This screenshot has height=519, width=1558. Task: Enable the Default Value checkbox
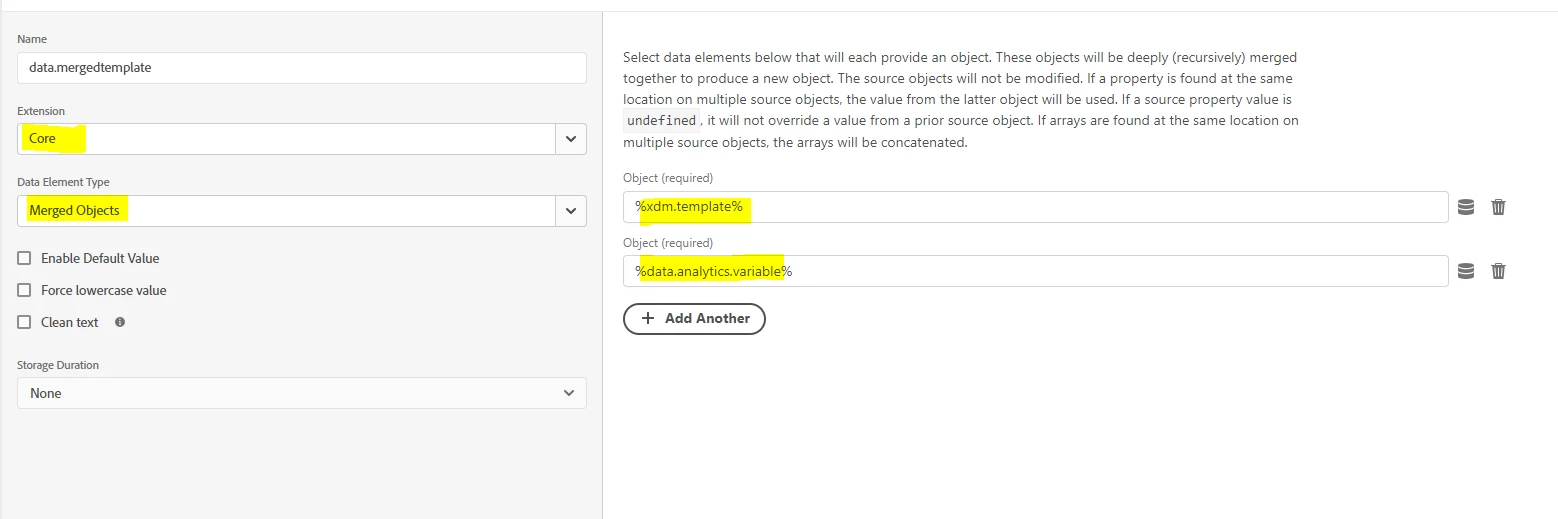(x=24, y=258)
